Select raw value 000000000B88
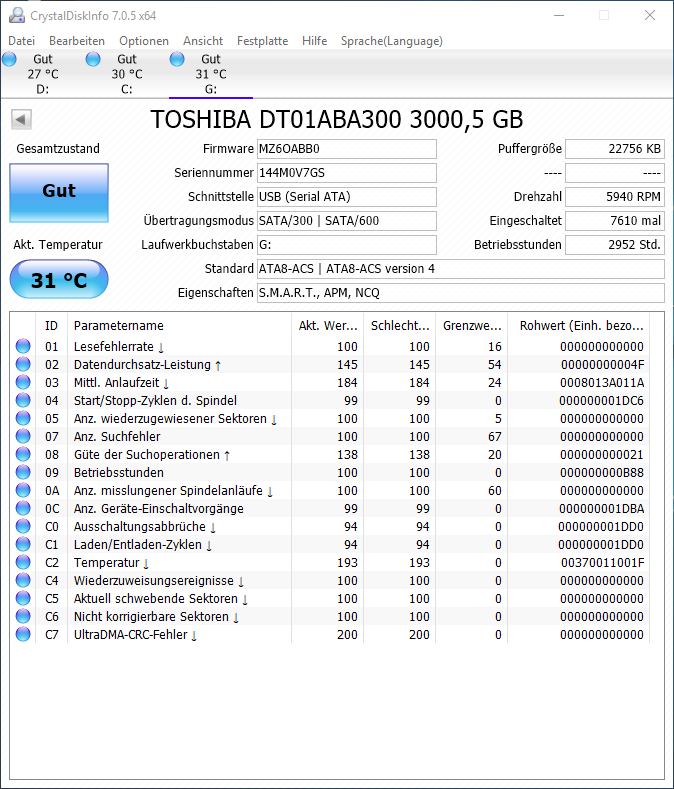This screenshot has height=789, width=674. (602, 473)
